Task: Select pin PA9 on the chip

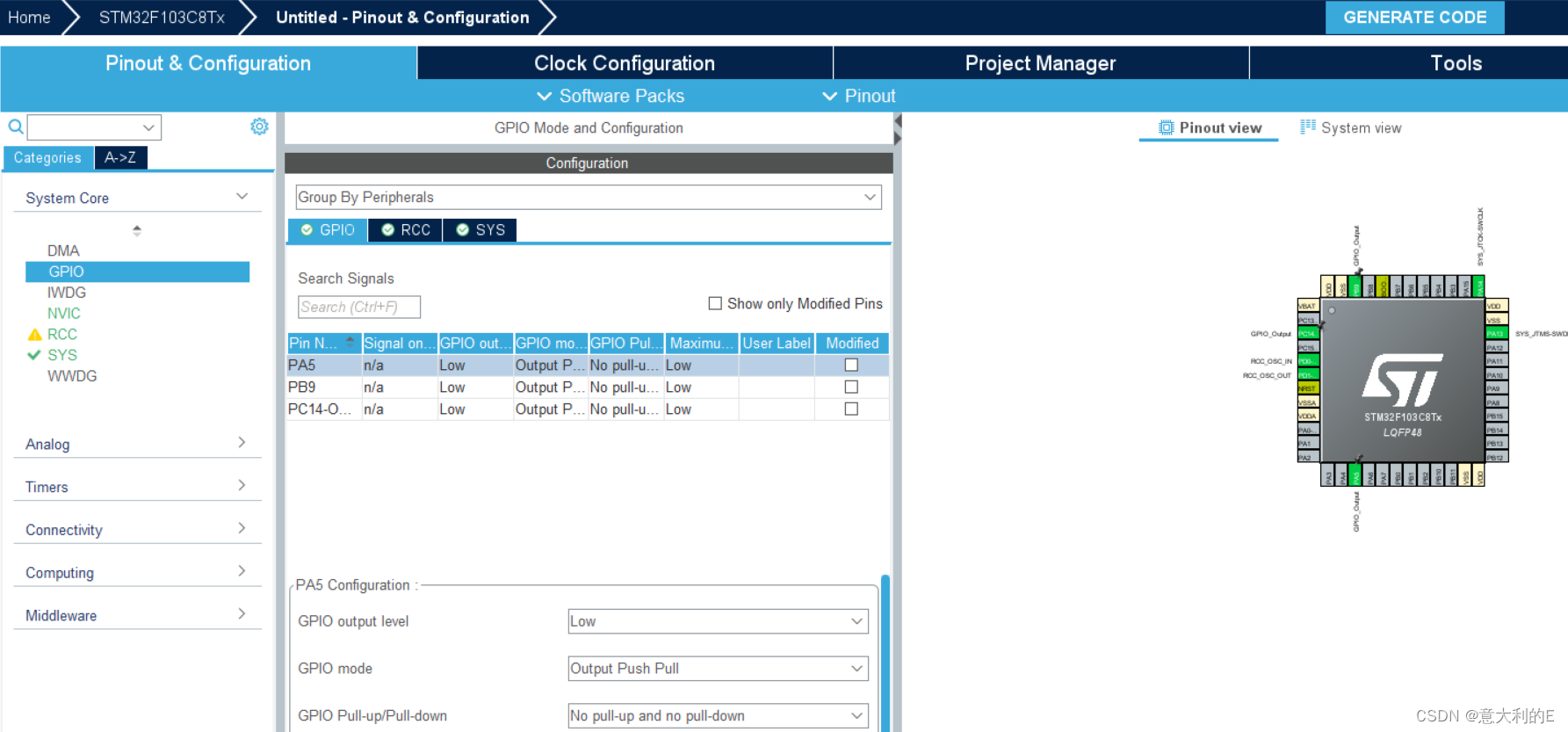Action: pos(1497,388)
